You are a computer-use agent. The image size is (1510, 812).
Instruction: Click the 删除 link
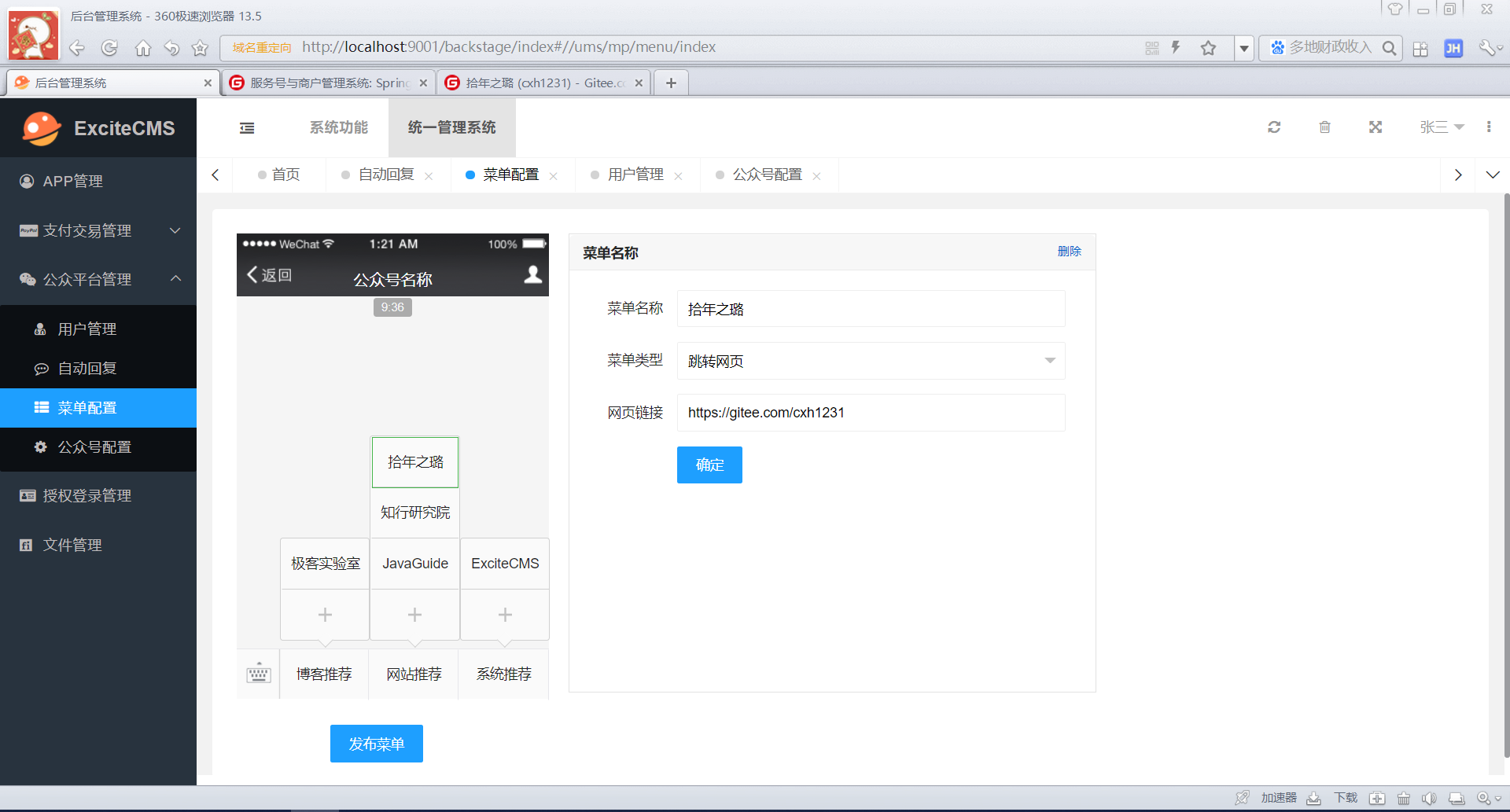tap(1069, 252)
